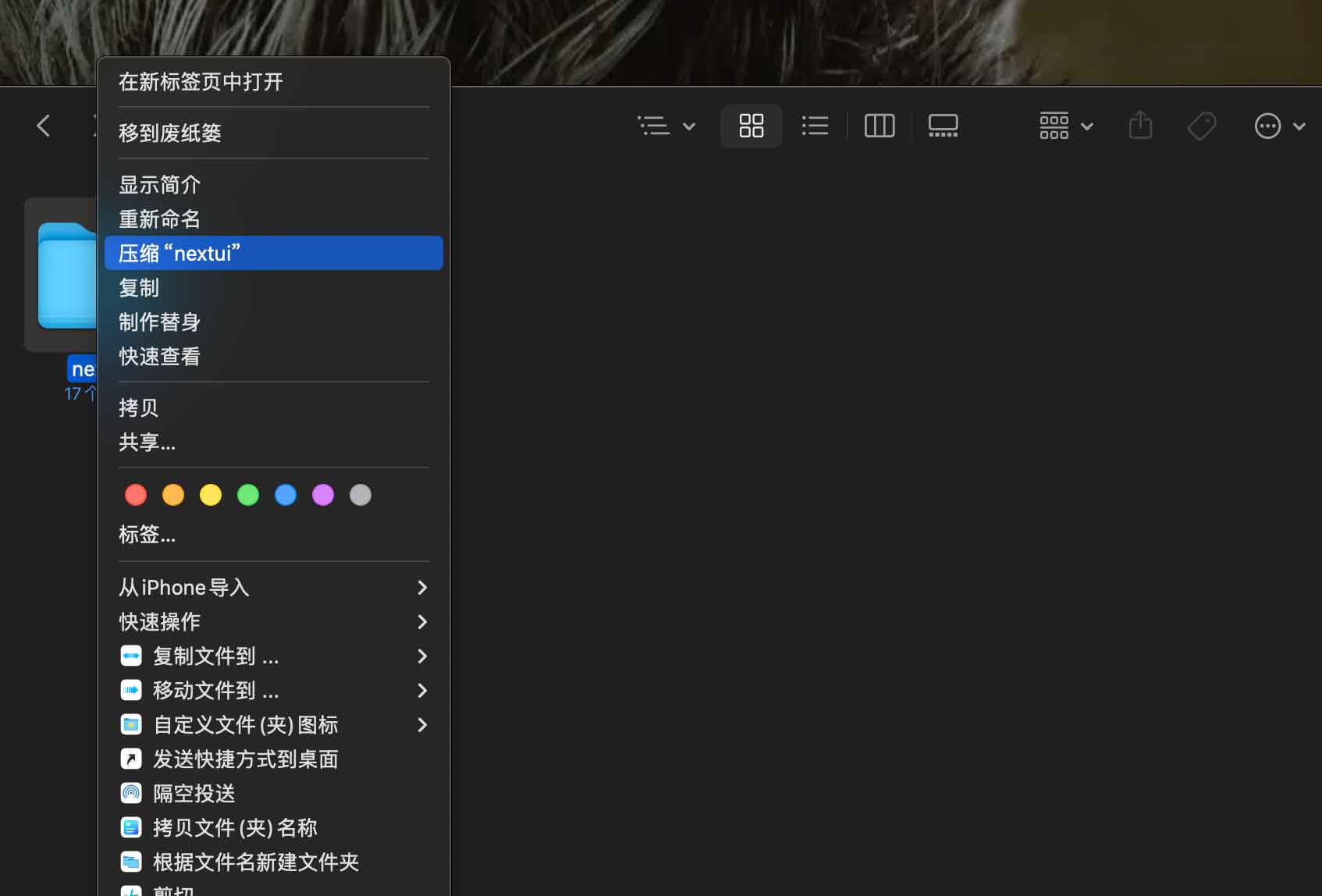Click the 自定义文件 (夹) 图标 icon

click(x=131, y=725)
